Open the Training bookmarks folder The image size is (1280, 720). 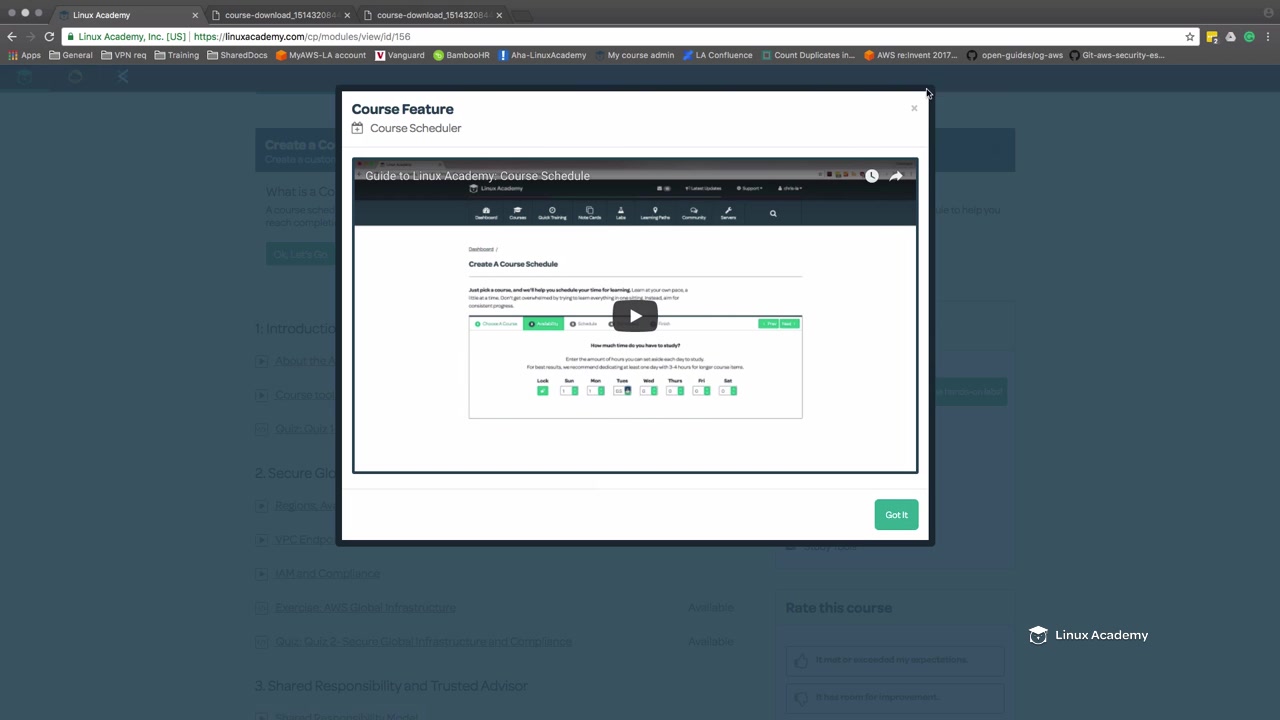(177, 55)
